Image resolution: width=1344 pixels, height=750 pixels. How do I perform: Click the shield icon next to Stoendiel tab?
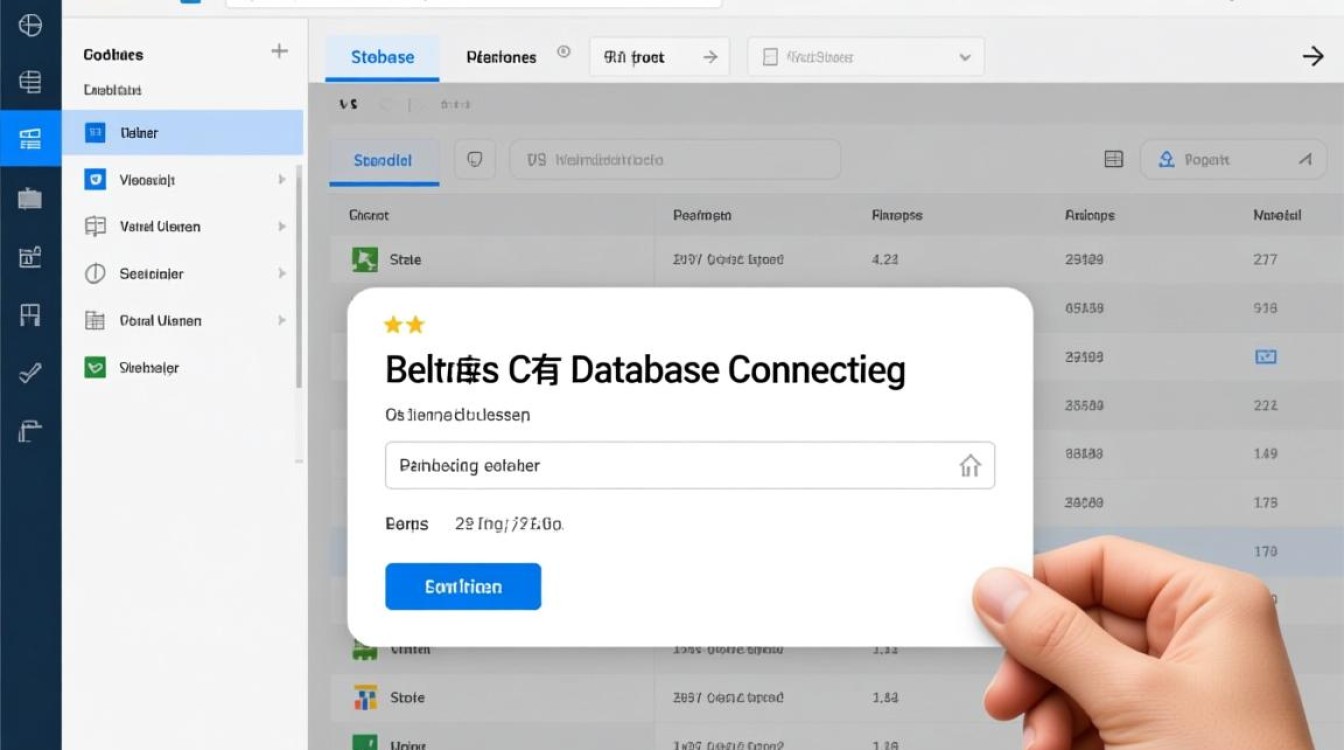pos(475,159)
